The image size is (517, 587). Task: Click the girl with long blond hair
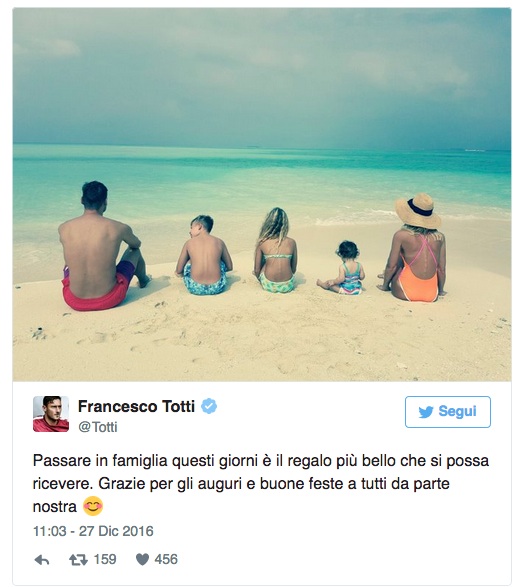(x=276, y=251)
